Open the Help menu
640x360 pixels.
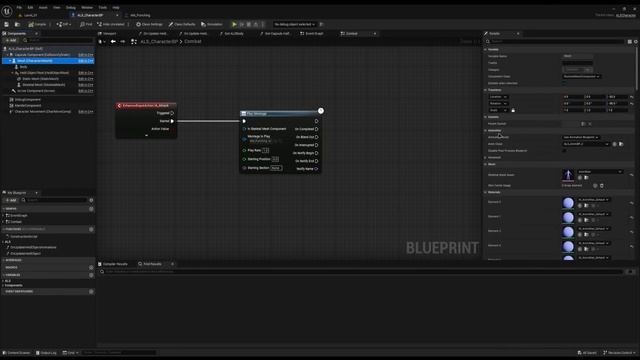tap(116, 7)
